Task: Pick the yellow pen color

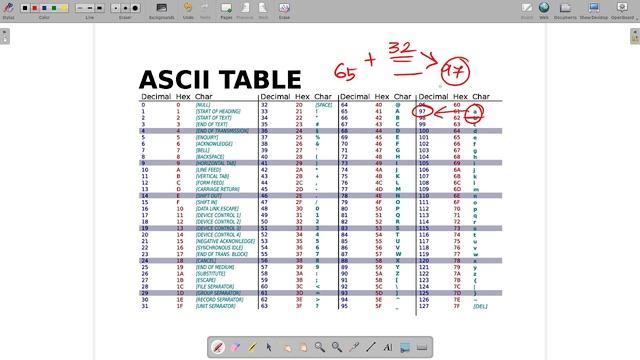Action: [64, 8]
